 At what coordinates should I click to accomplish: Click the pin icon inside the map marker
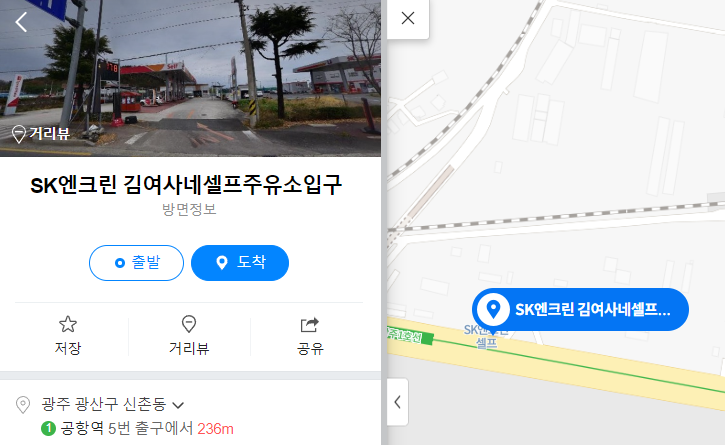493,309
